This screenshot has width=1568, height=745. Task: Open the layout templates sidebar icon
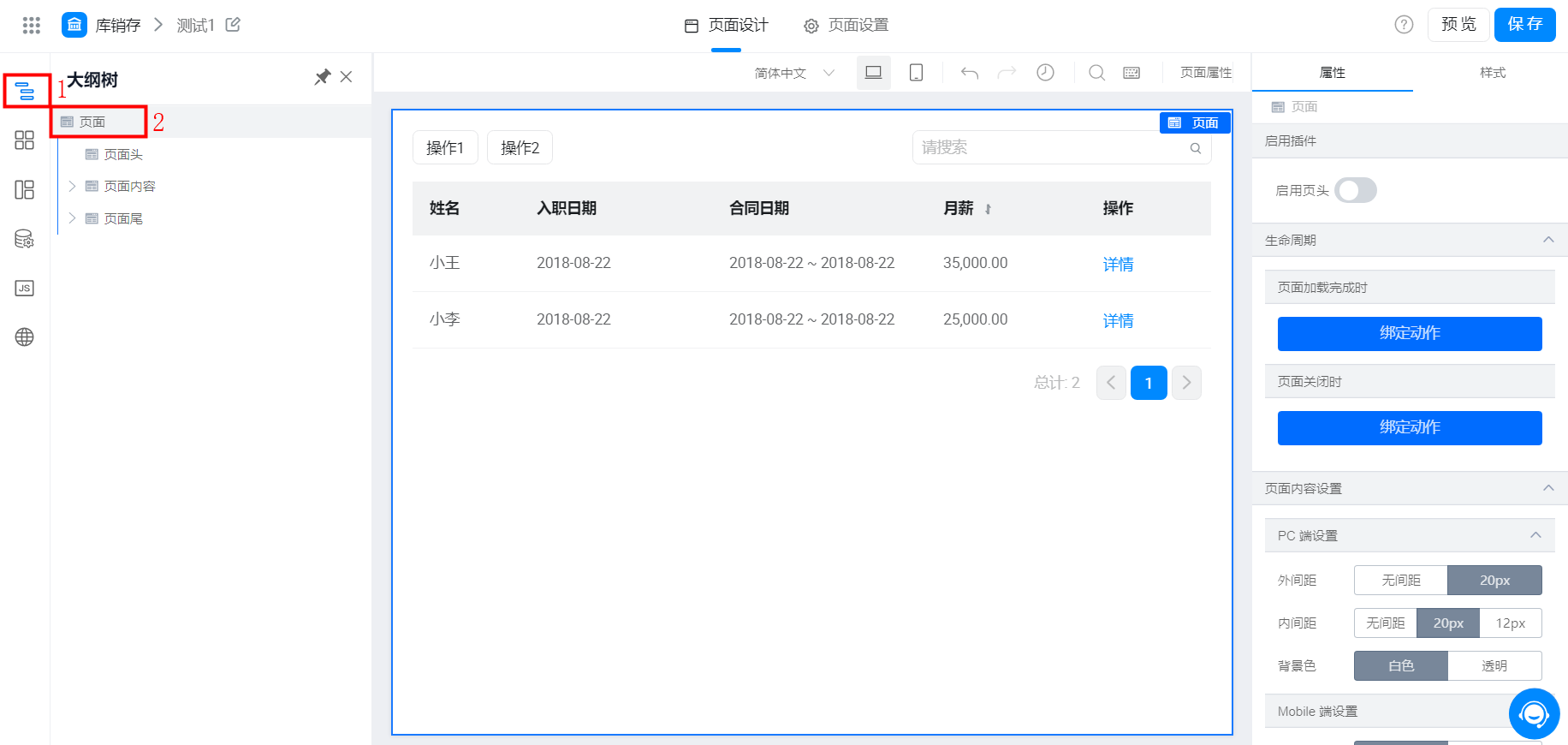tap(25, 189)
